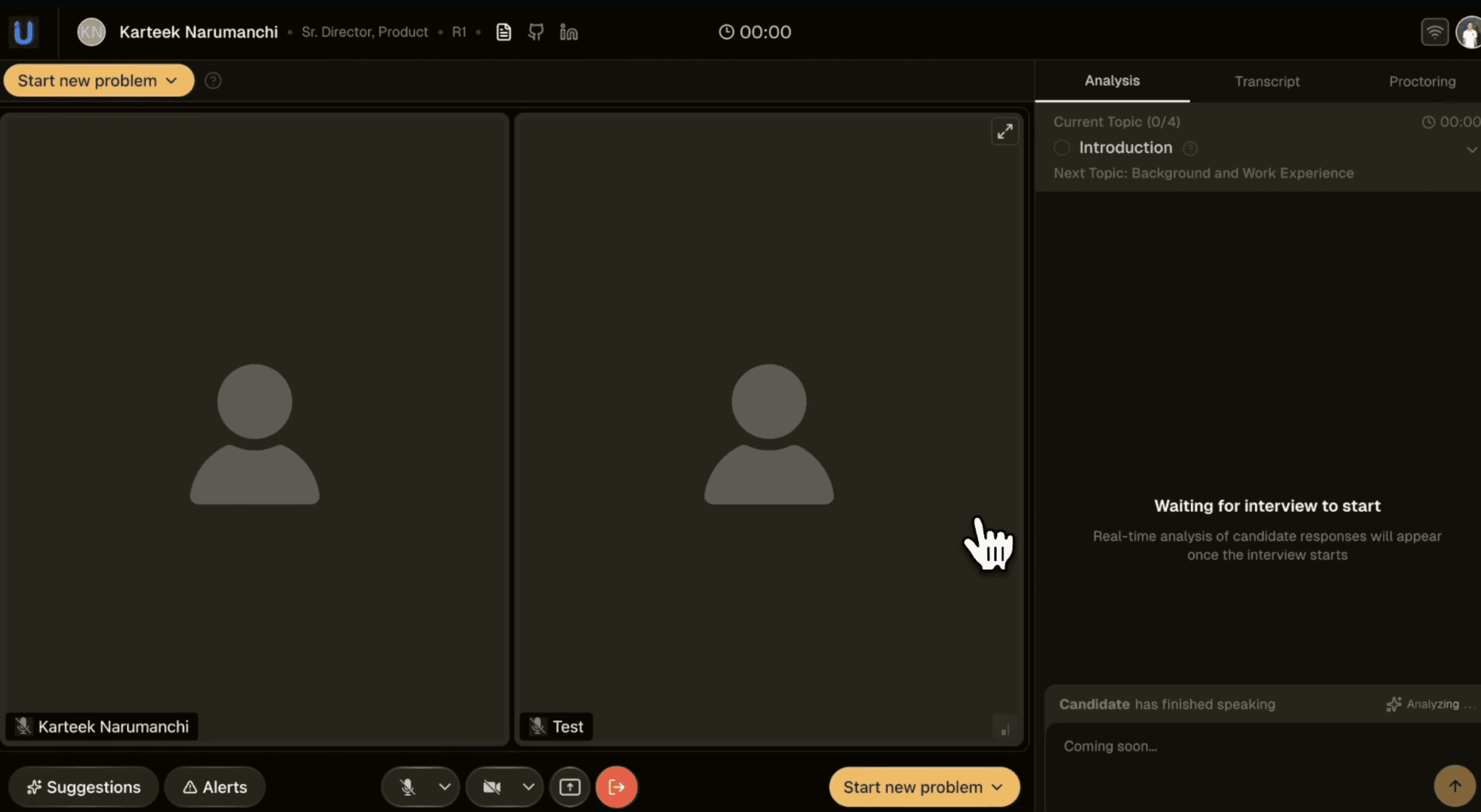The height and width of the screenshot is (812, 1481).
Task: Switch to the Transcript tab
Action: tap(1267, 81)
